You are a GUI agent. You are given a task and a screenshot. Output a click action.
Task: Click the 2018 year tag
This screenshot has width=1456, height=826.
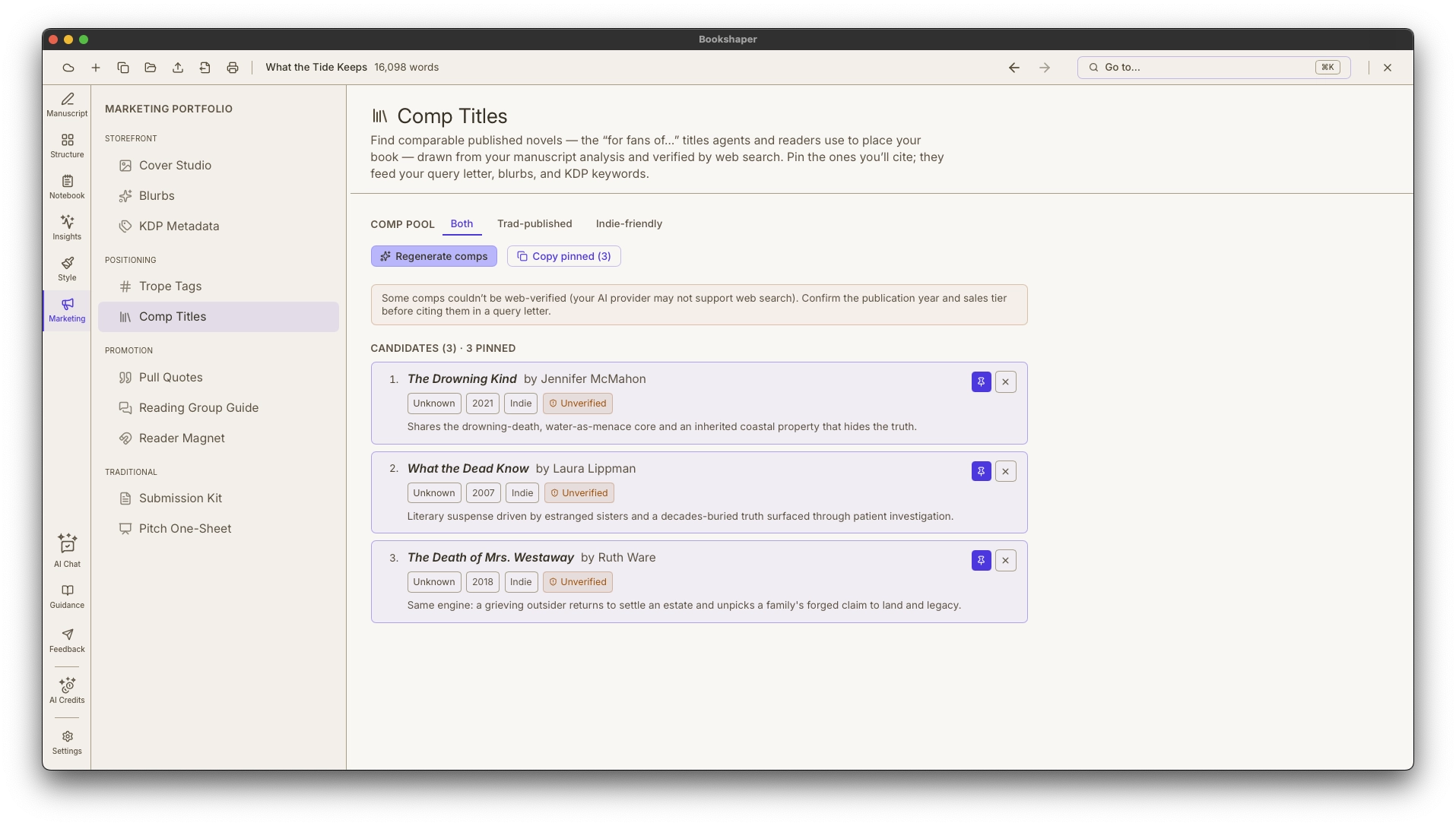tap(483, 582)
